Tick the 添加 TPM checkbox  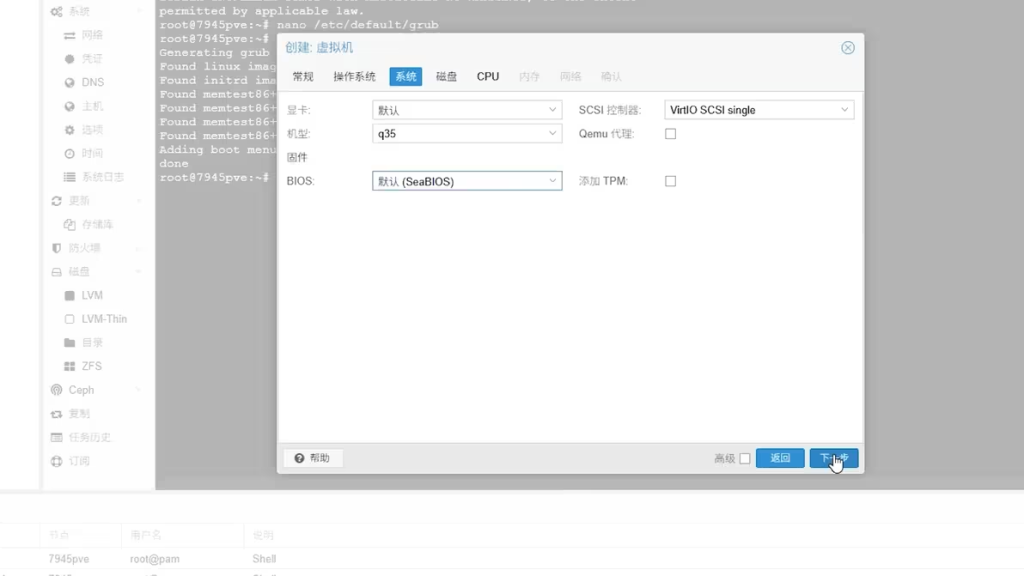point(670,182)
